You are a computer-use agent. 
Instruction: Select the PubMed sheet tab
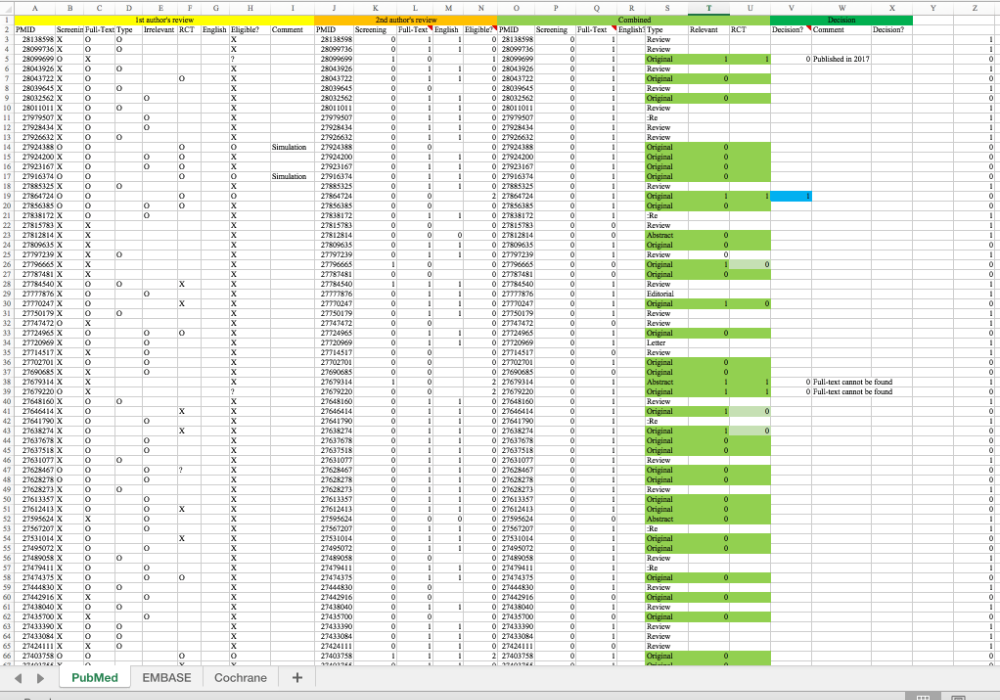tap(94, 677)
